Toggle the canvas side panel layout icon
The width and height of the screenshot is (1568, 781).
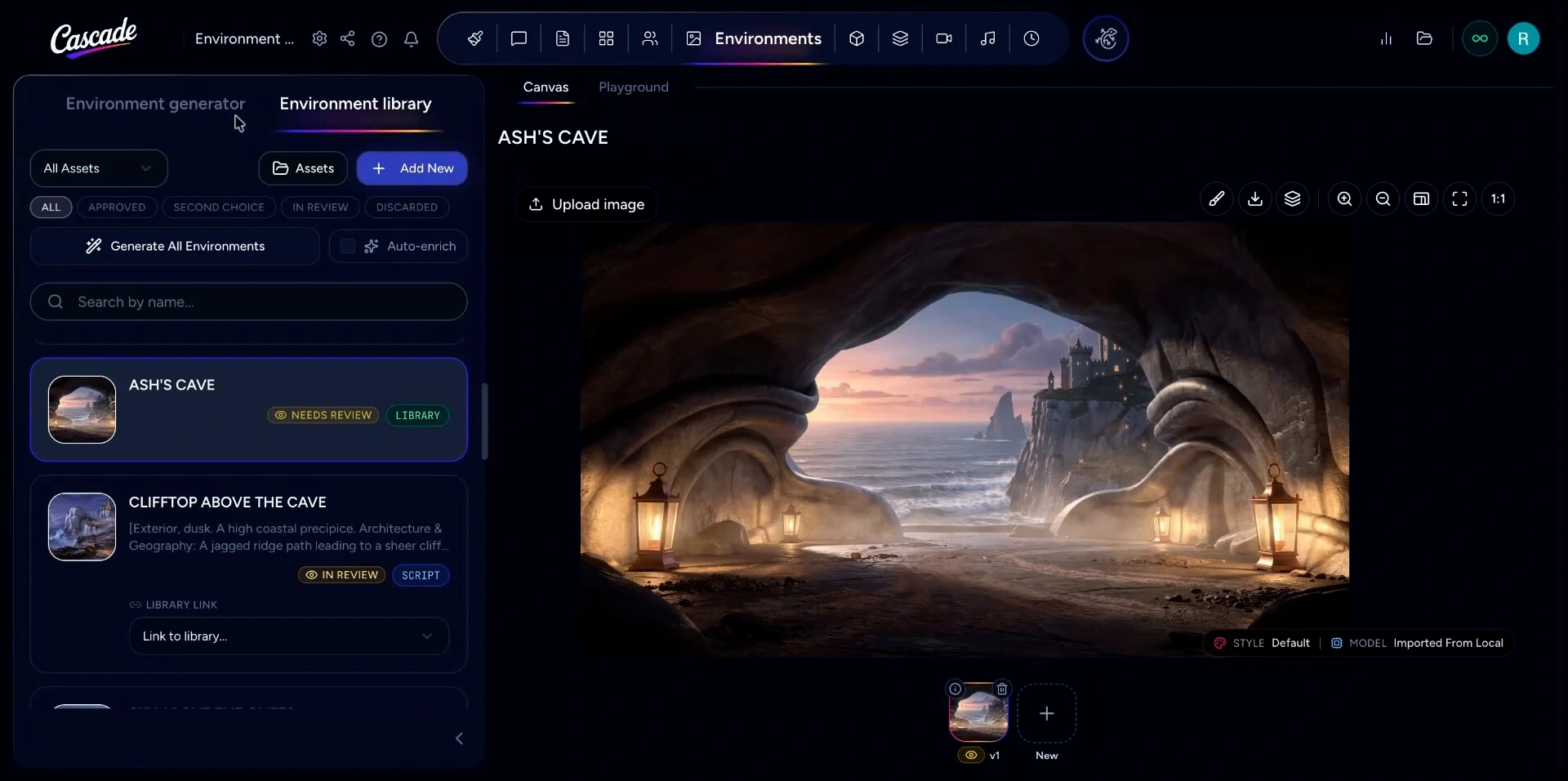1421,199
